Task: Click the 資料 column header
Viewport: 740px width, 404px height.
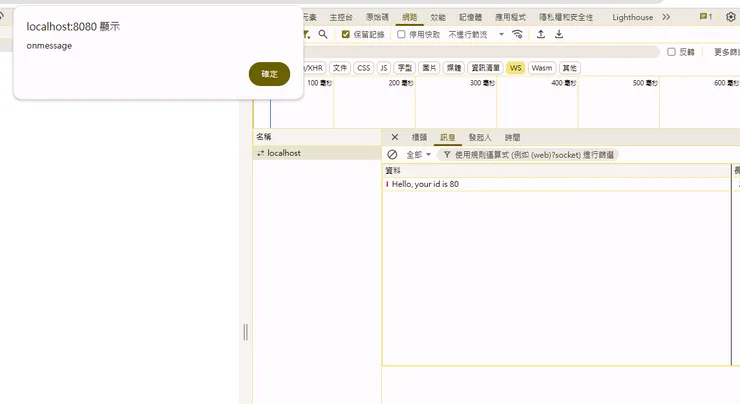Action: point(556,170)
